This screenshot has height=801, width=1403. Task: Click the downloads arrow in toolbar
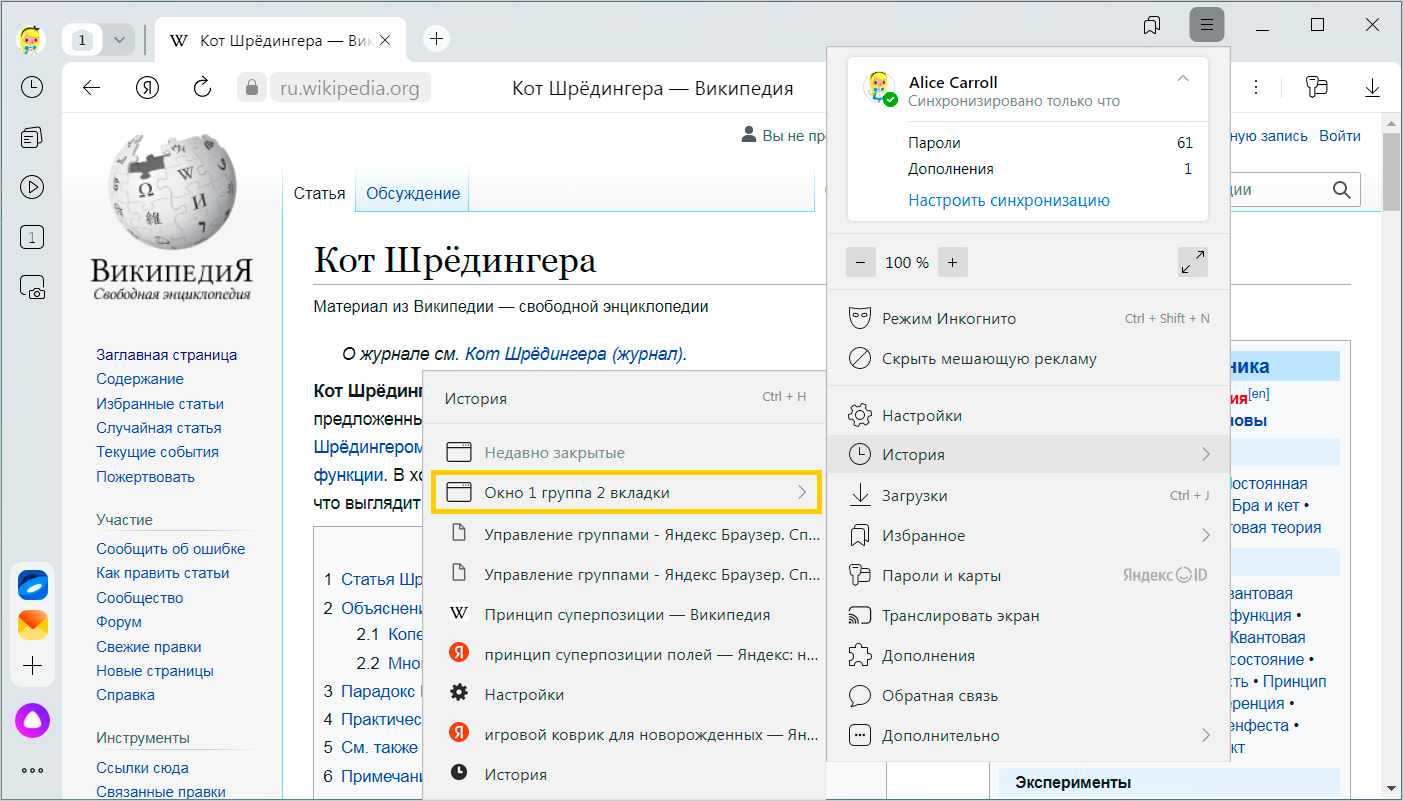click(x=1372, y=88)
